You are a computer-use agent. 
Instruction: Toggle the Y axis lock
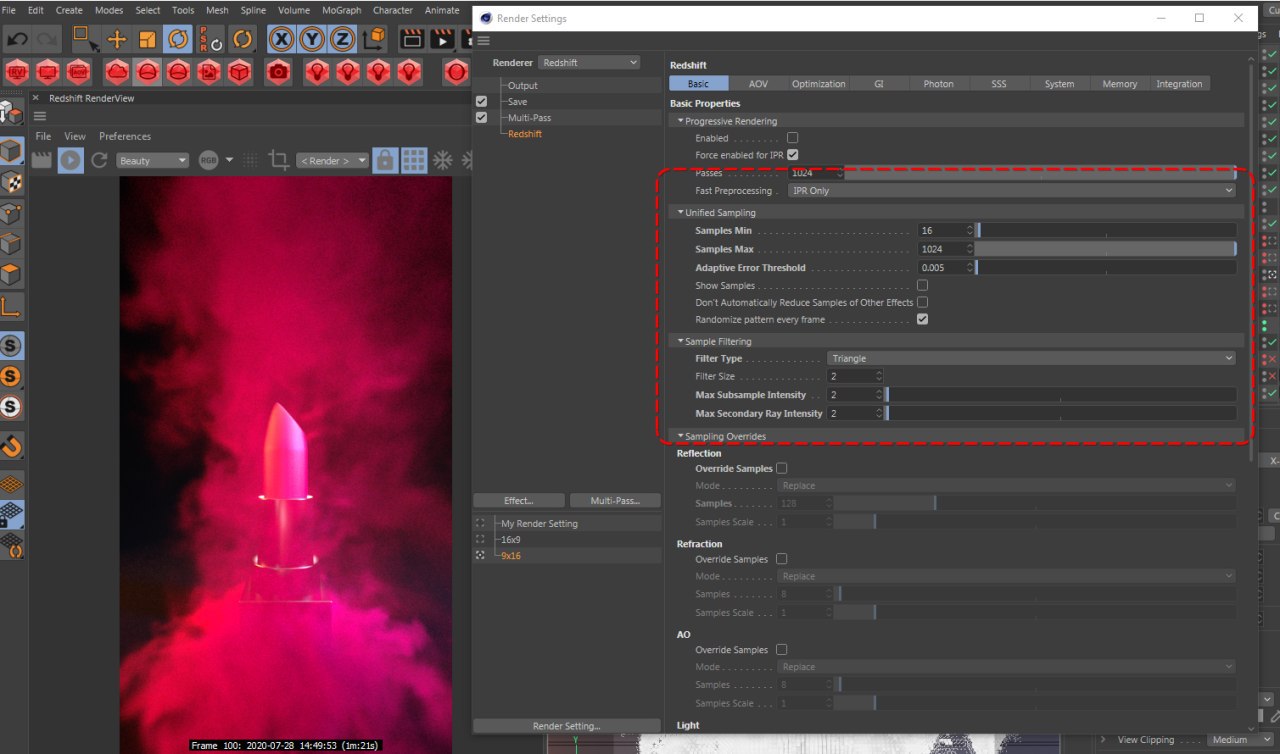click(x=313, y=39)
